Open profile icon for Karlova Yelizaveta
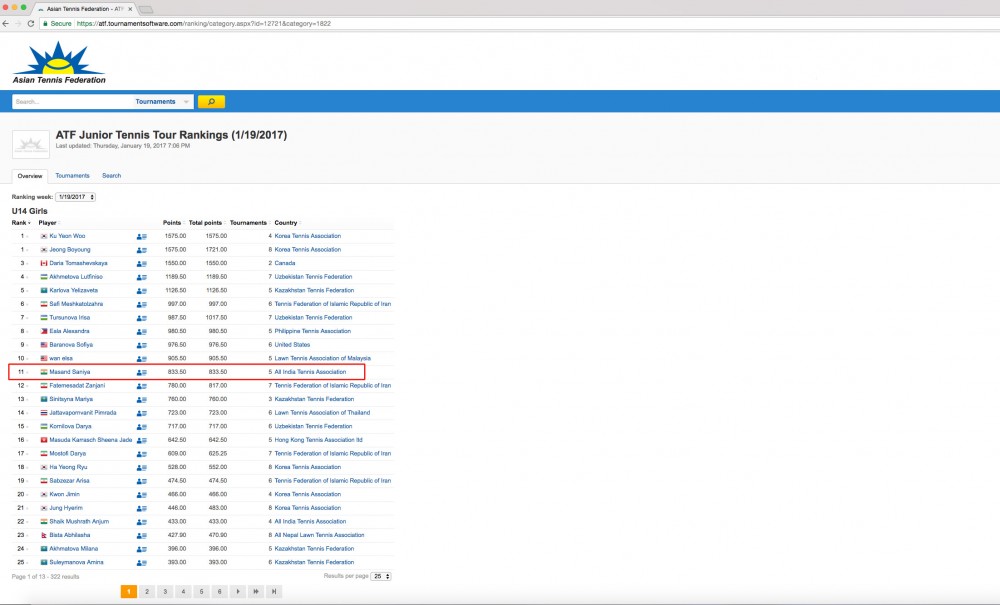The width and height of the screenshot is (1000, 605). tap(142, 291)
